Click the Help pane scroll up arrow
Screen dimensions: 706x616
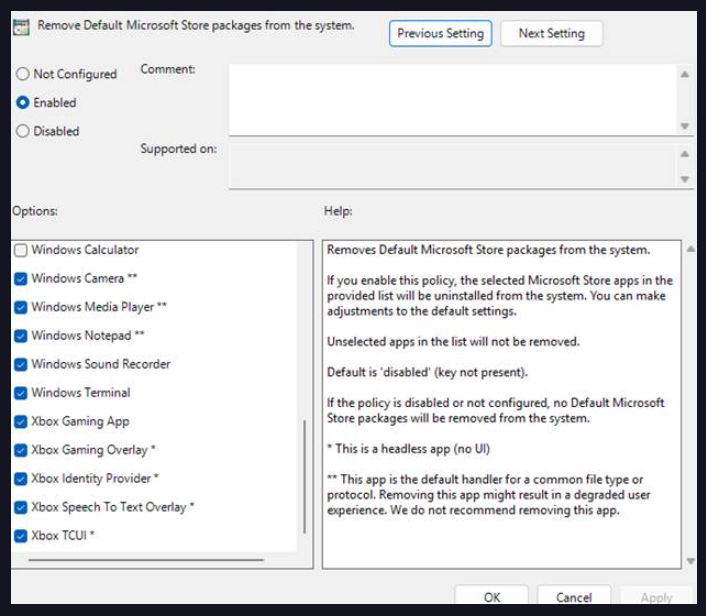[x=691, y=249]
